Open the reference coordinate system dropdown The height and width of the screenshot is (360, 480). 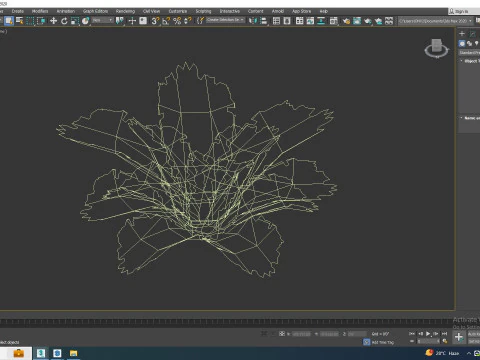click(x=102, y=21)
